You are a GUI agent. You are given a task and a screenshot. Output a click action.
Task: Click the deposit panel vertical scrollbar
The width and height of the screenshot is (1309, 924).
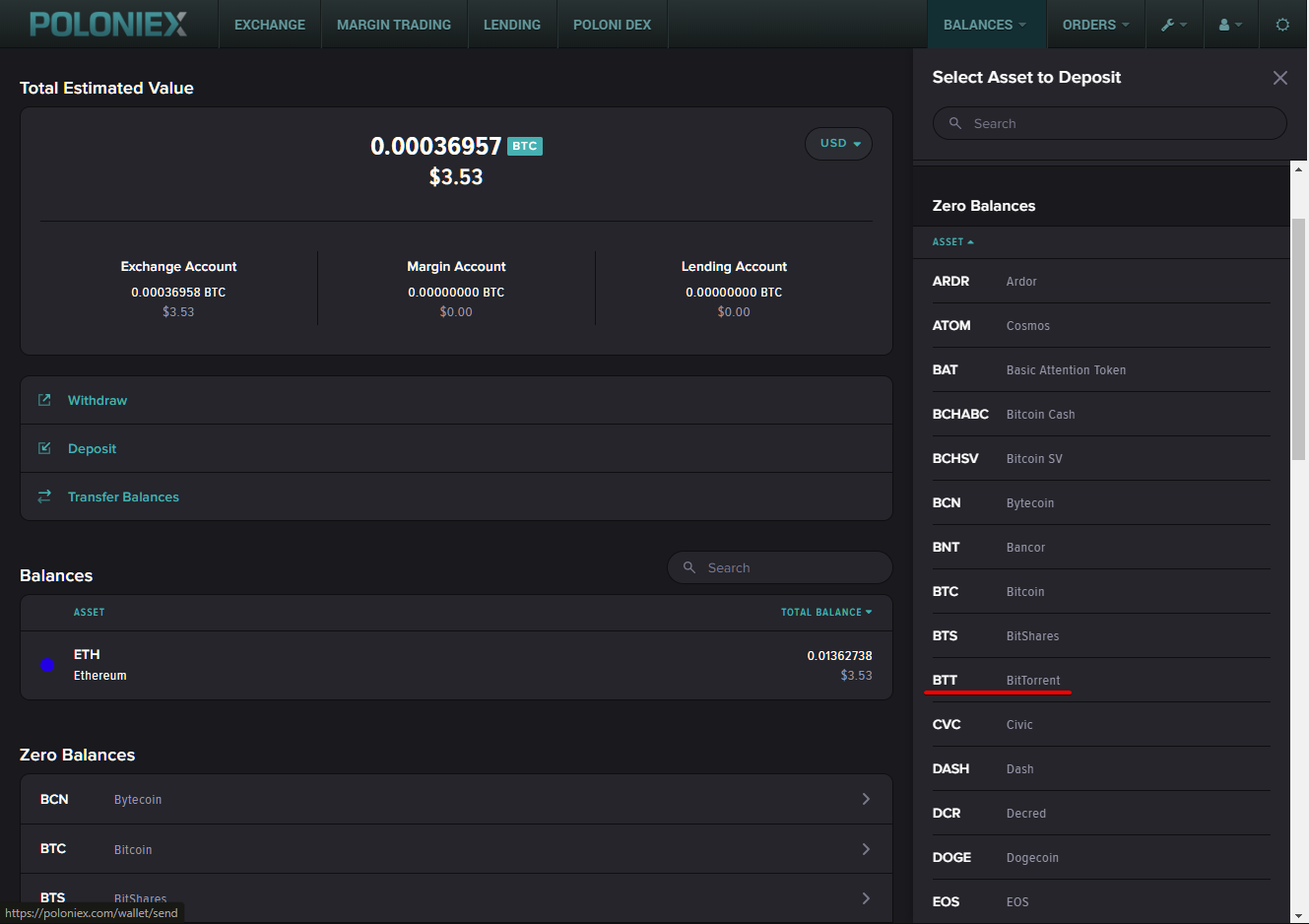tap(1299, 338)
